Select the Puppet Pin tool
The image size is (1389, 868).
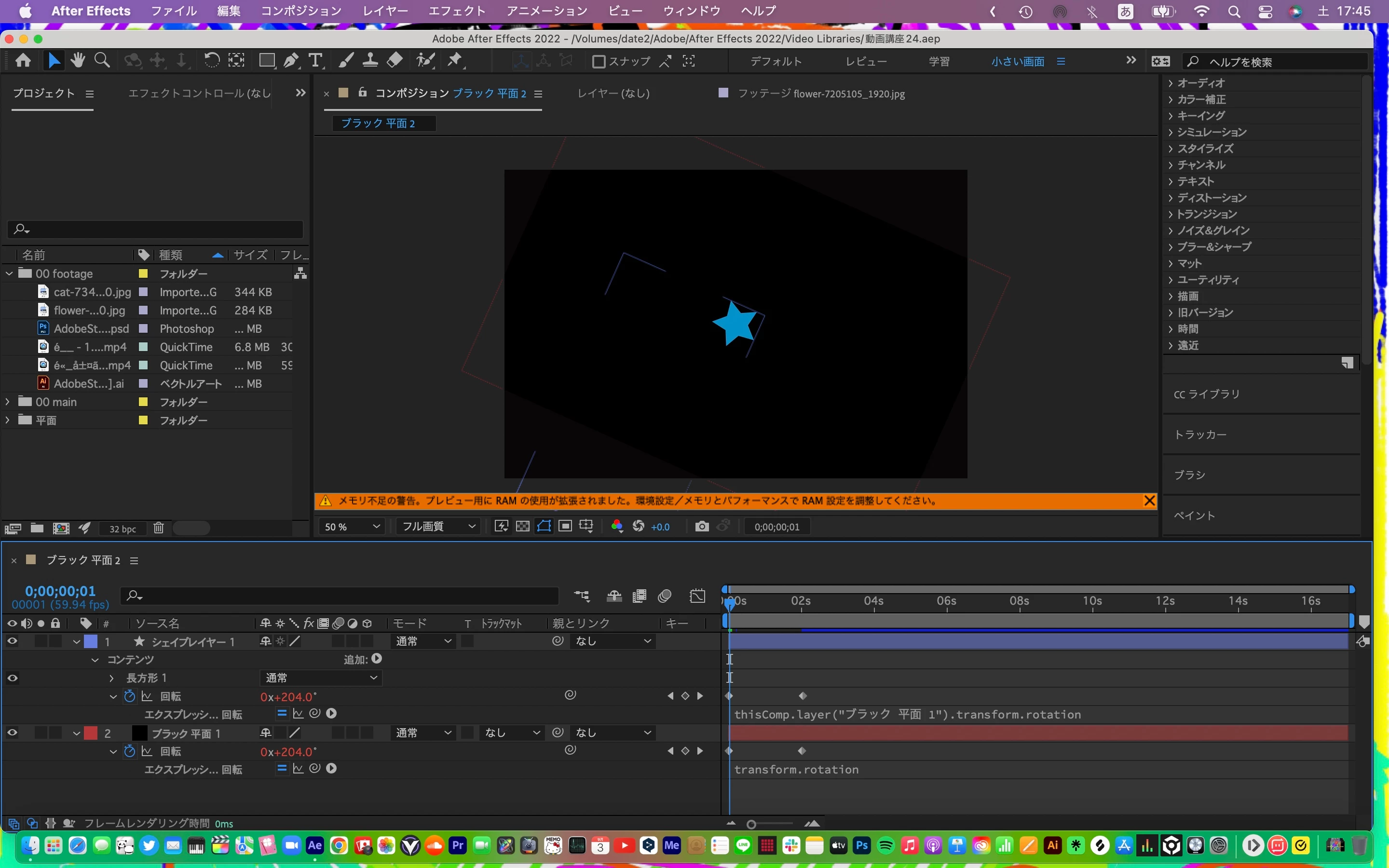[455, 60]
